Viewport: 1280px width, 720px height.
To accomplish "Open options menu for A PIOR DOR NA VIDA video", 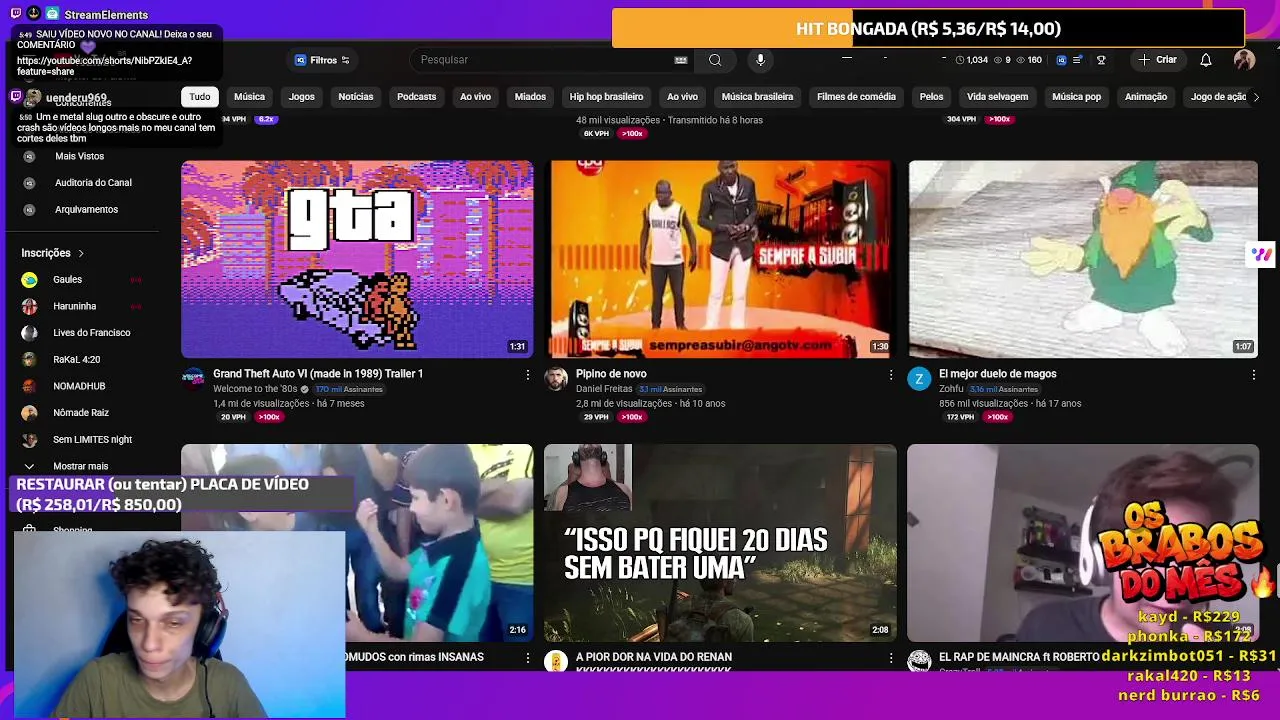I will coord(890,658).
